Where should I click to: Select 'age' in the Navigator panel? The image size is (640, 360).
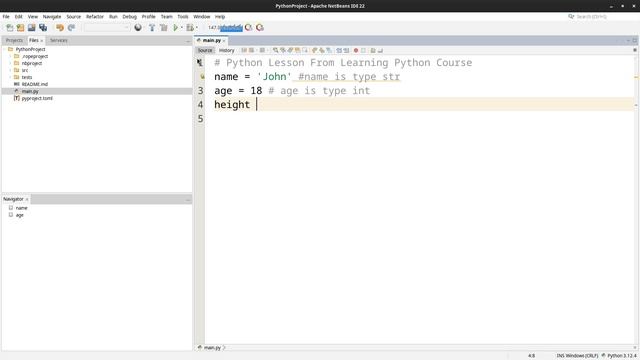[20, 215]
